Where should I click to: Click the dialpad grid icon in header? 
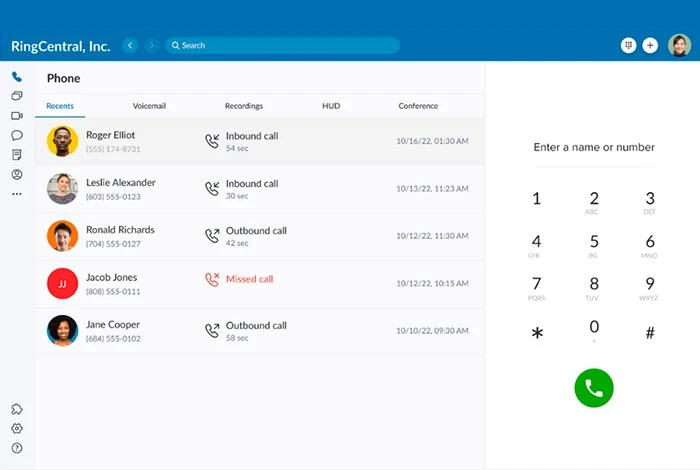pyautogui.click(x=629, y=45)
